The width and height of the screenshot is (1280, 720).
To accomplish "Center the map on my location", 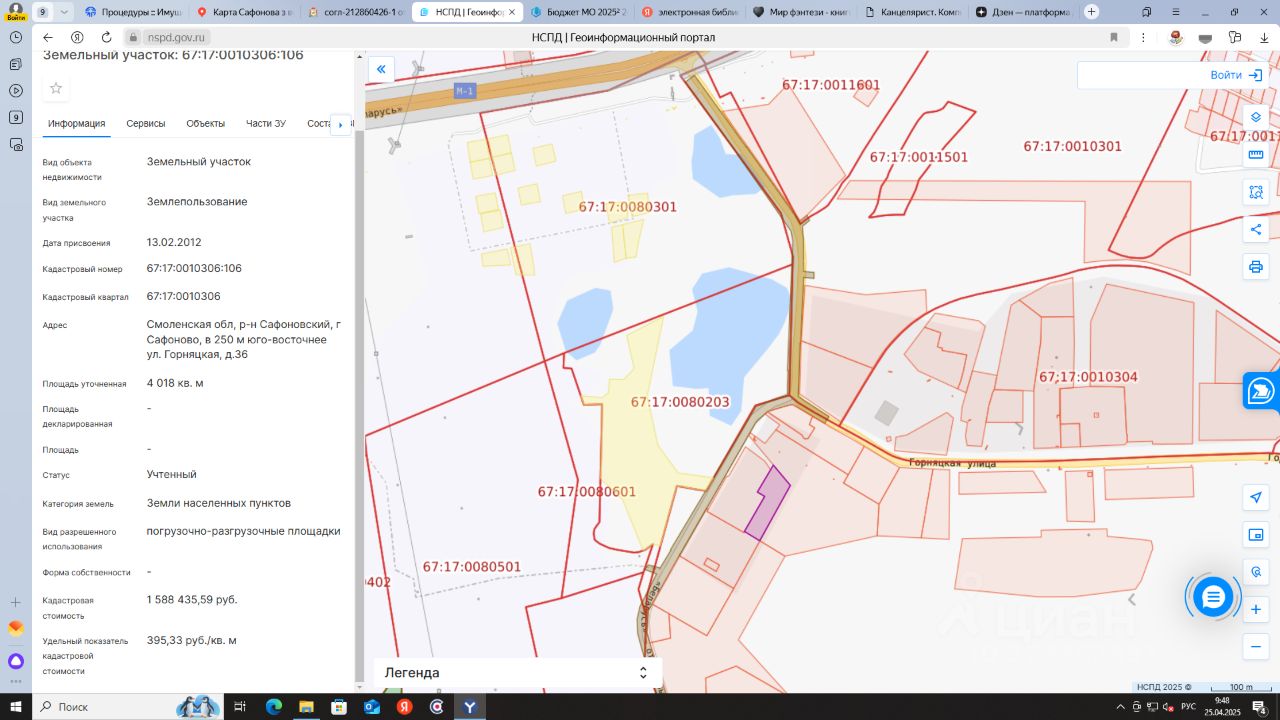I will point(1256,497).
